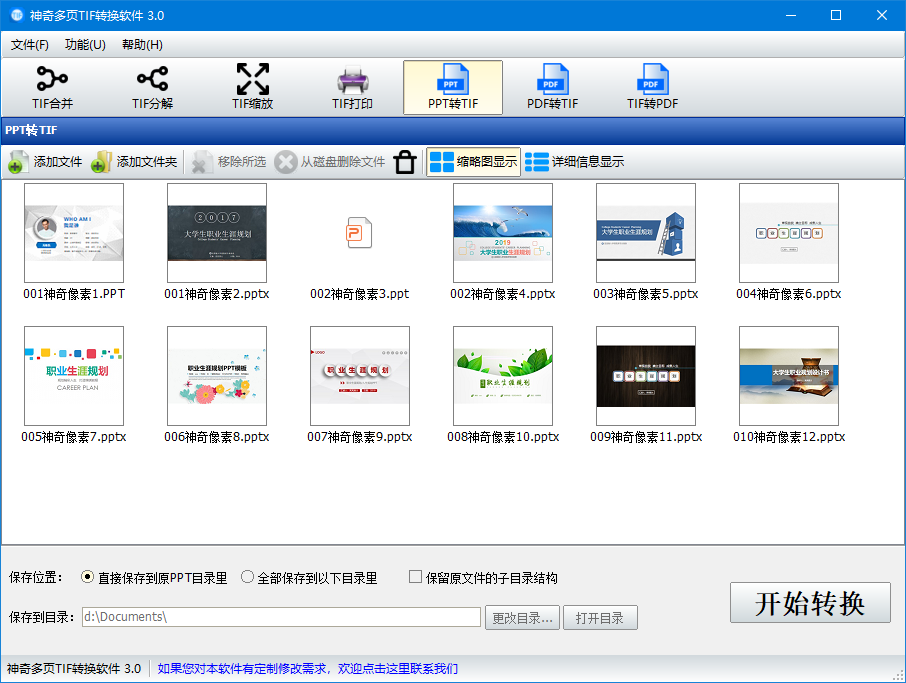Open the TIF缩放 resize tool
The width and height of the screenshot is (906, 683).
click(253, 87)
